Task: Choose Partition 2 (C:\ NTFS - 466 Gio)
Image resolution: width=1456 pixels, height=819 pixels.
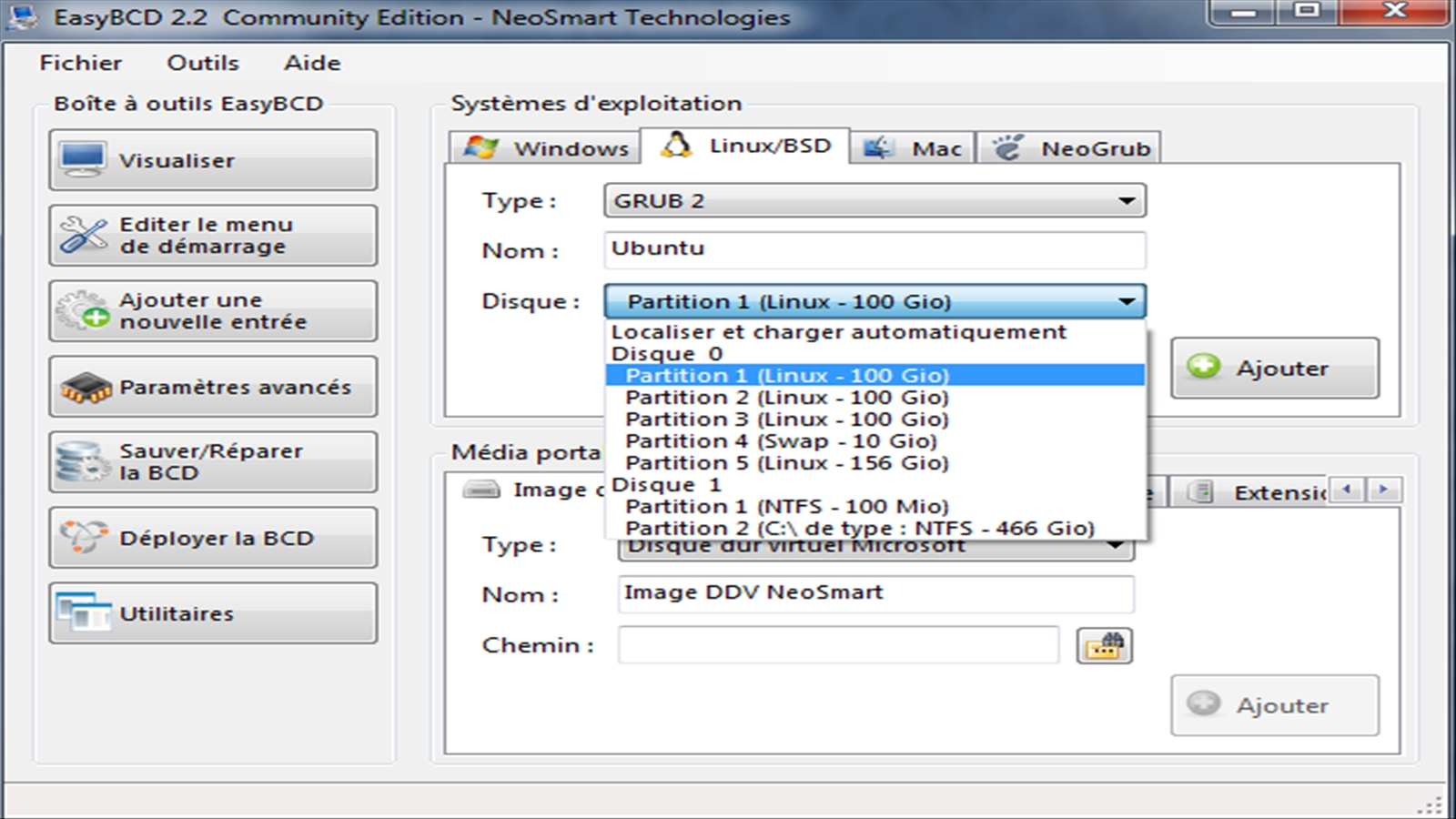Action: point(875,528)
